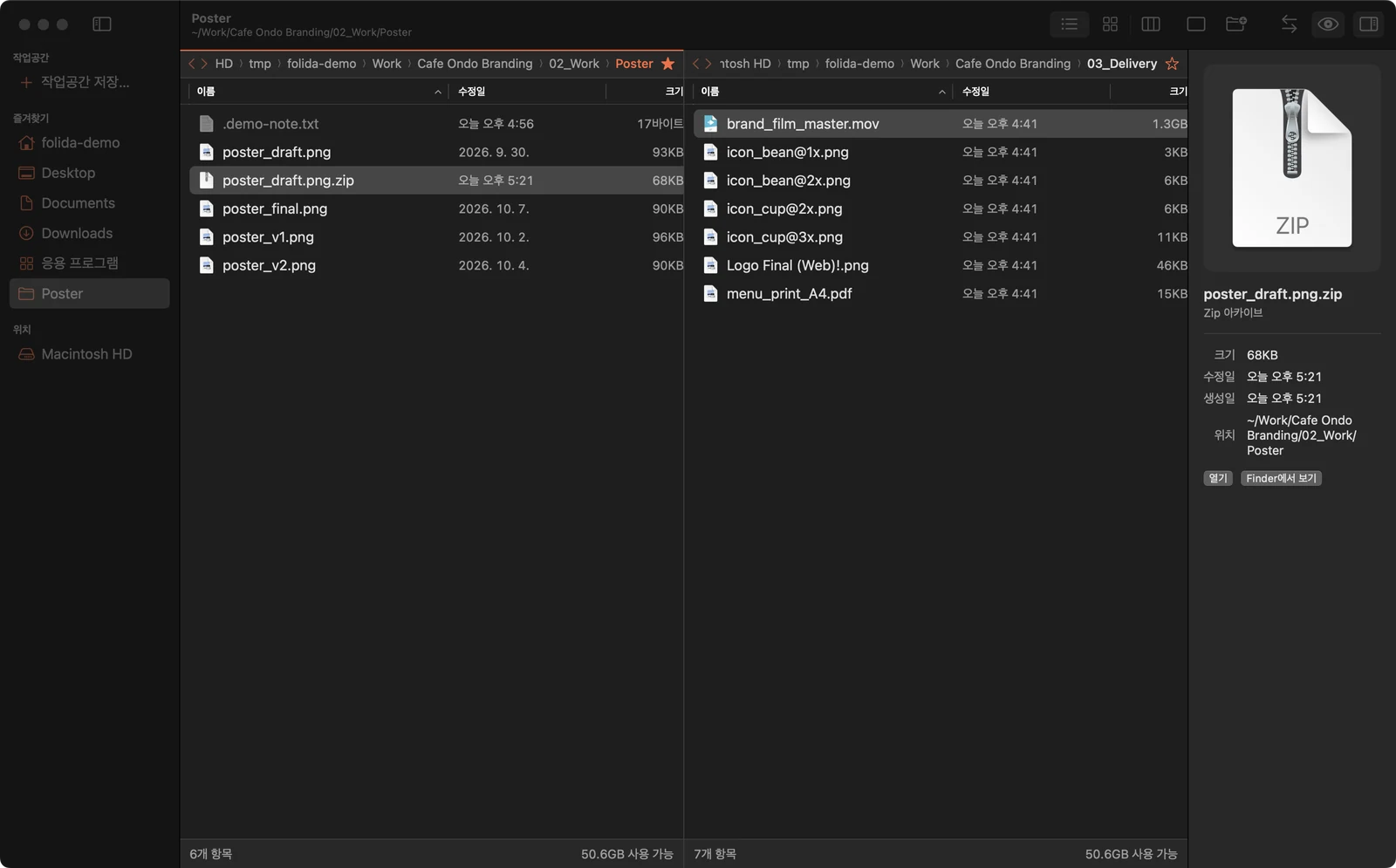
Task: Click the icon_cup@2x.png file icon
Action: pyautogui.click(x=710, y=208)
